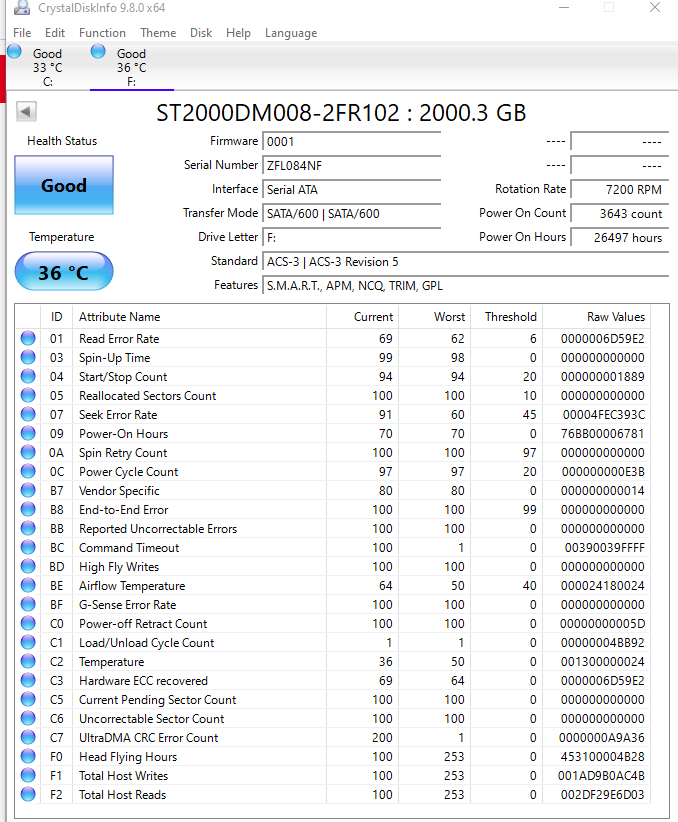The height and width of the screenshot is (822, 678).
Task: Open the Function menu
Action: (x=102, y=33)
